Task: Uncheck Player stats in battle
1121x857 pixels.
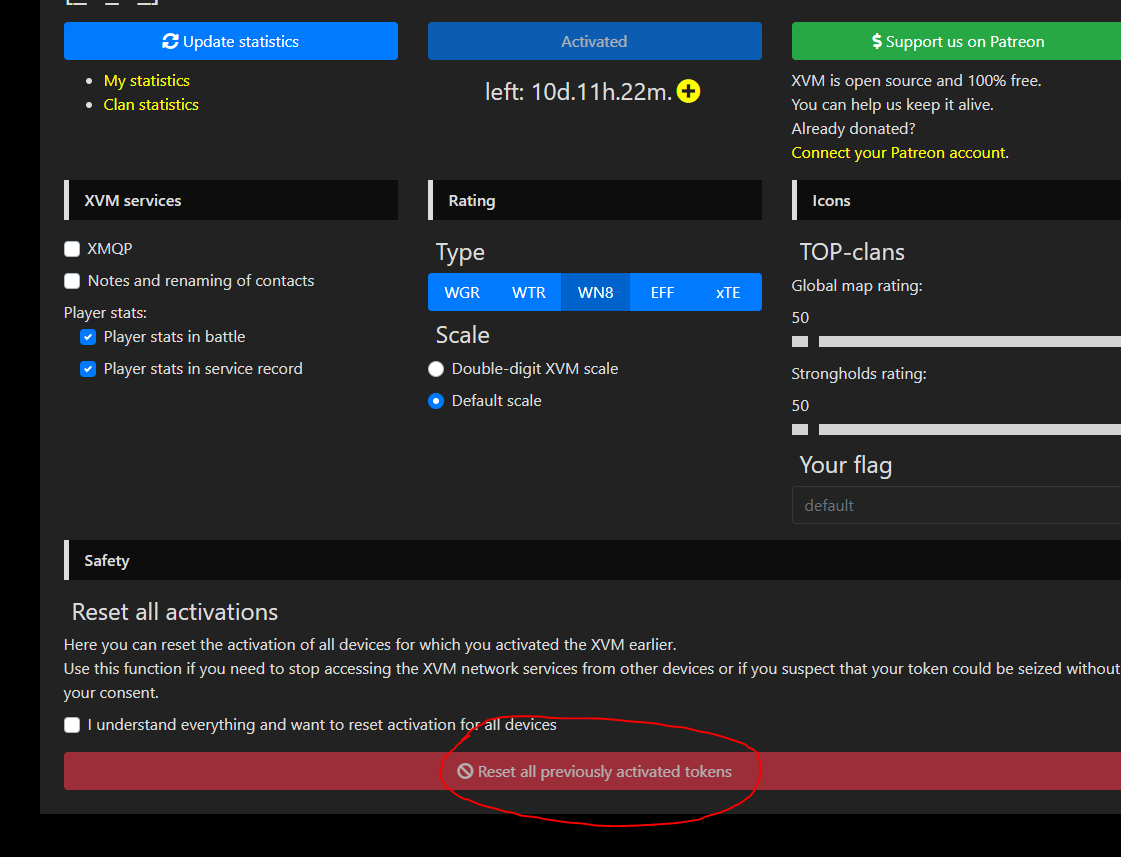Action: pyautogui.click(x=88, y=337)
